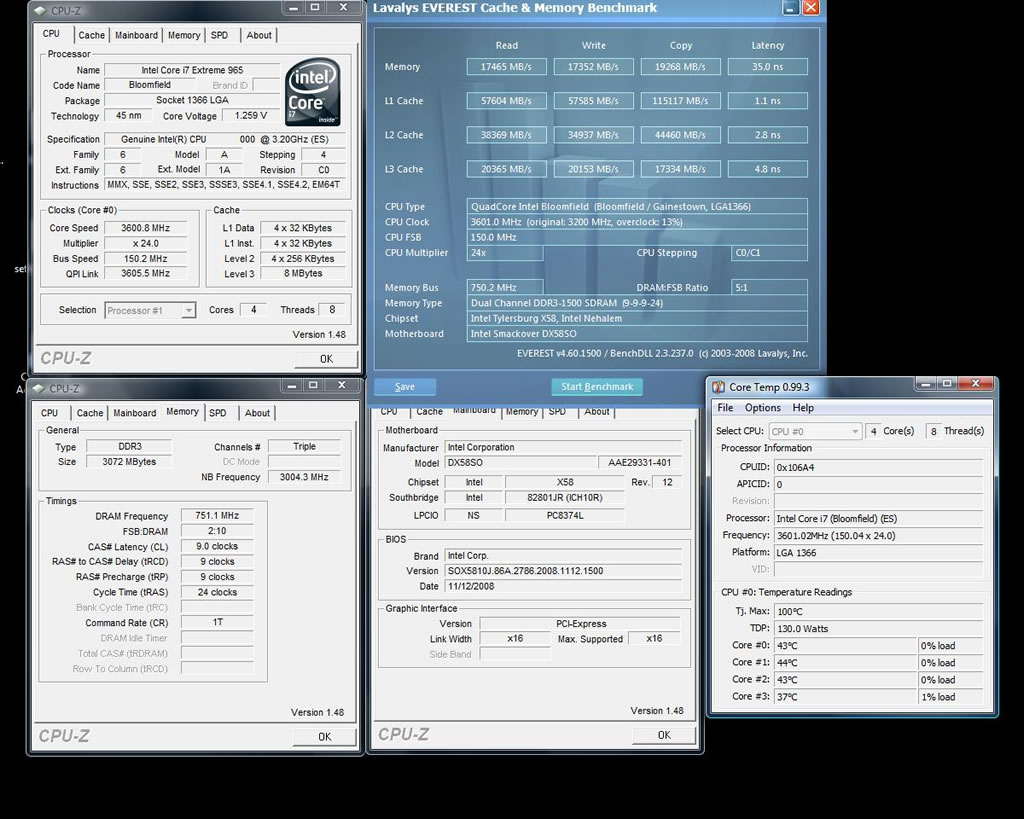Click the memory Write value 17352 MB/s
The height and width of the screenshot is (819, 1024).
[593, 67]
